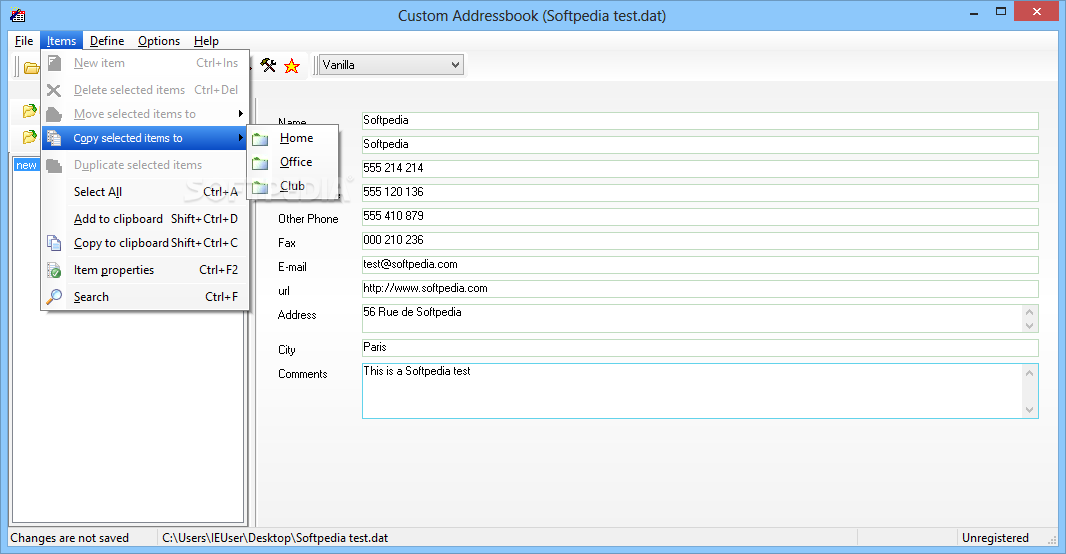The height and width of the screenshot is (554, 1066).
Task: Click the open folder icon in toolbar
Action: (x=31, y=67)
